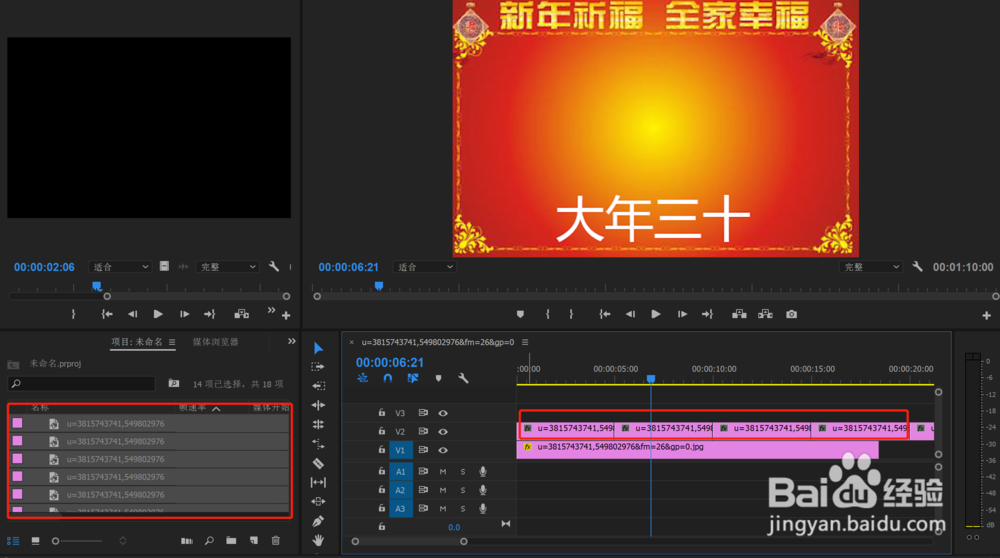Open Project panel menu icon
Image resolution: width=1000 pixels, height=558 pixels.
click(x=172, y=342)
